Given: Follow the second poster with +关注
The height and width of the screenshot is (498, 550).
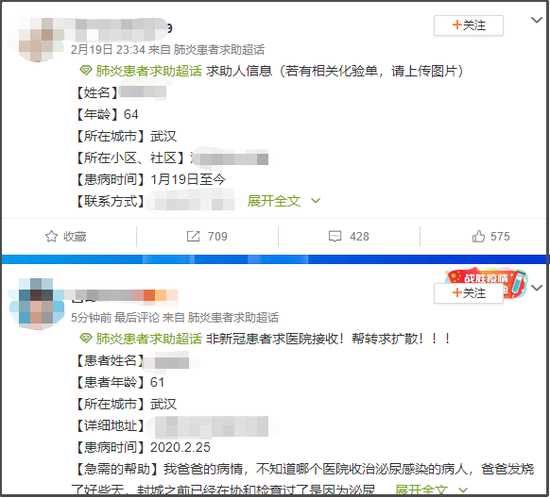Looking at the screenshot, I should pos(469,293).
